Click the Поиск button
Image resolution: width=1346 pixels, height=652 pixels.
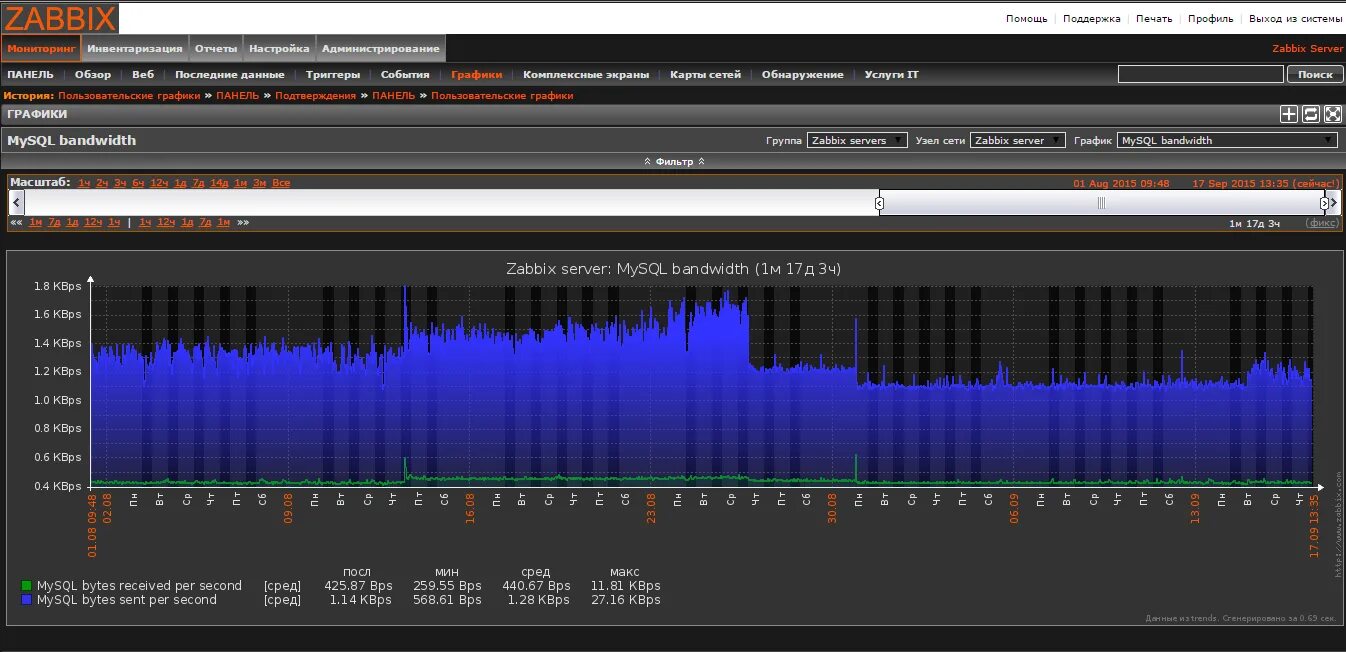(x=1315, y=74)
